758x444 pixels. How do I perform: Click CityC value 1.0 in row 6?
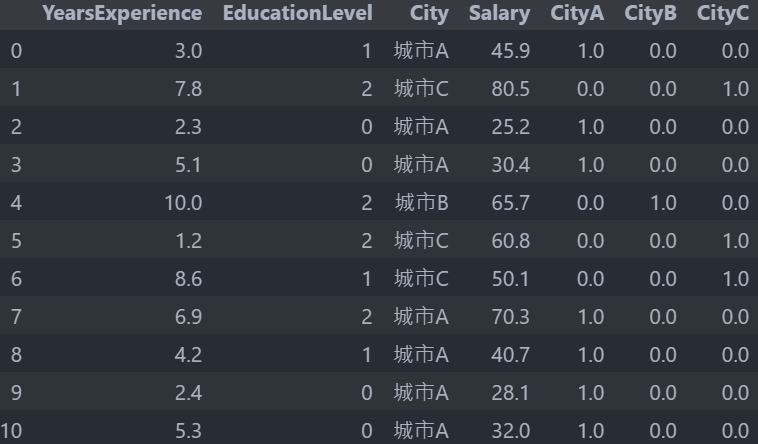click(x=736, y=279)
